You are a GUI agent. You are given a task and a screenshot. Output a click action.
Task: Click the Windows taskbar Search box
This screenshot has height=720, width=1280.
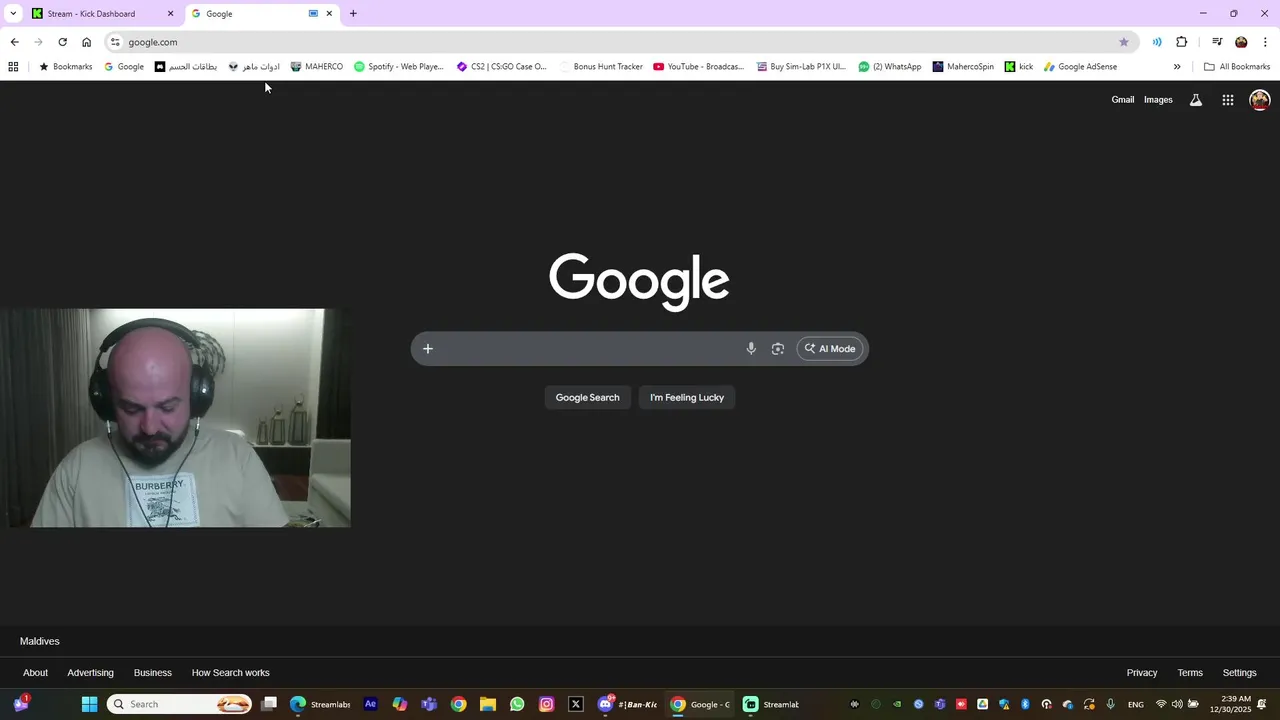click(180, 704)
